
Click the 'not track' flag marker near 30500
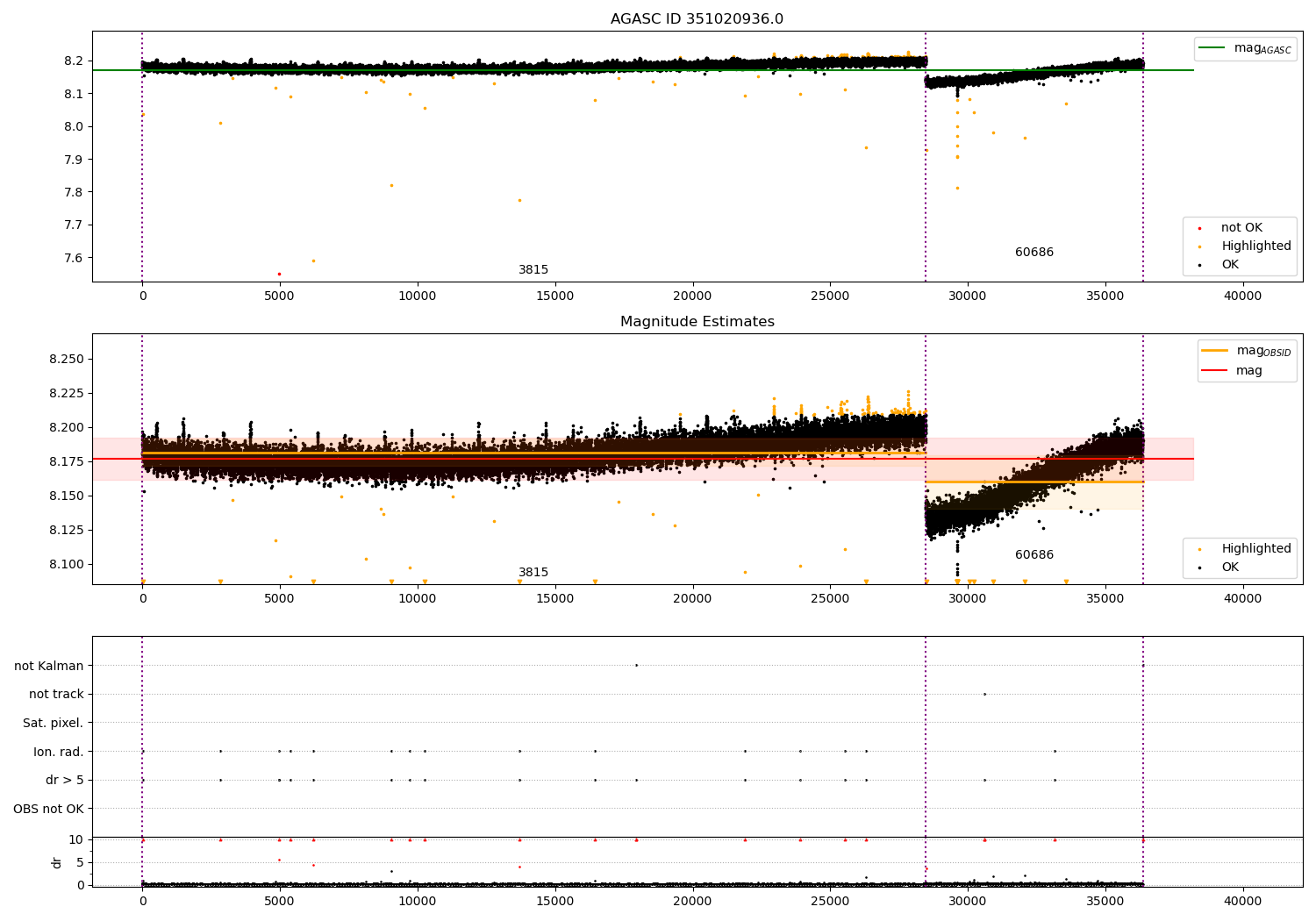[984, 694]
